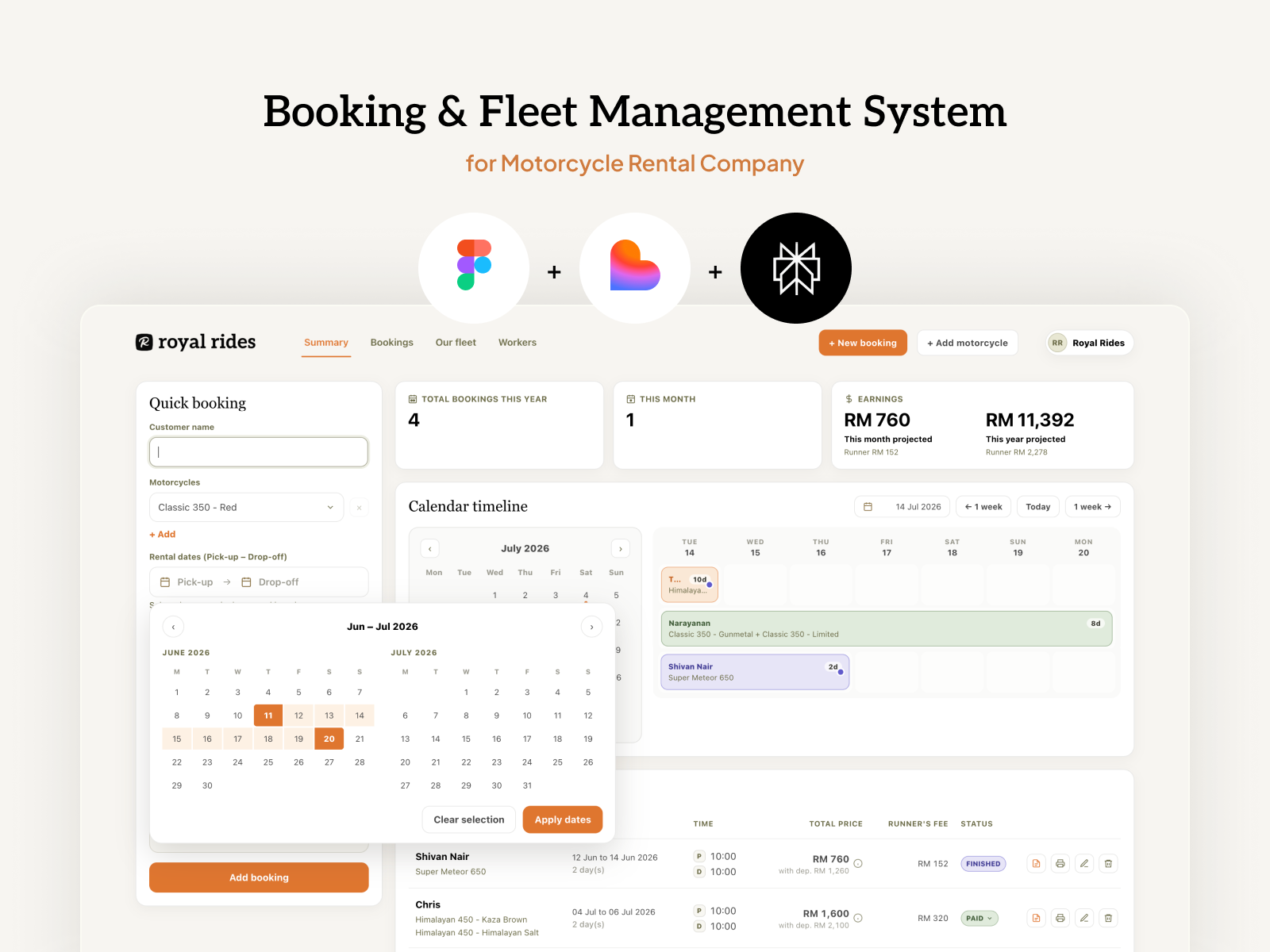
Task: Select June 11 in the date range popup
Action: pyautogui.click(x=268, y=716)
